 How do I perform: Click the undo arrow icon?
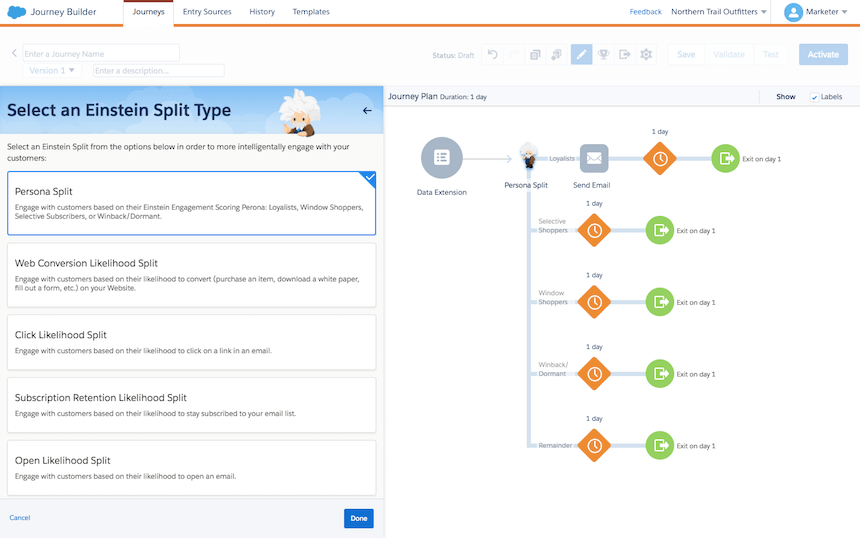493,54
